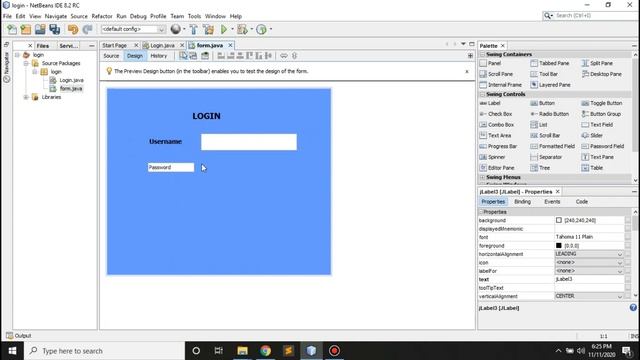Open the verticalAlignment CENTER dropdown
The width and height of the screenshot is (640, 360).
point(620,296)
